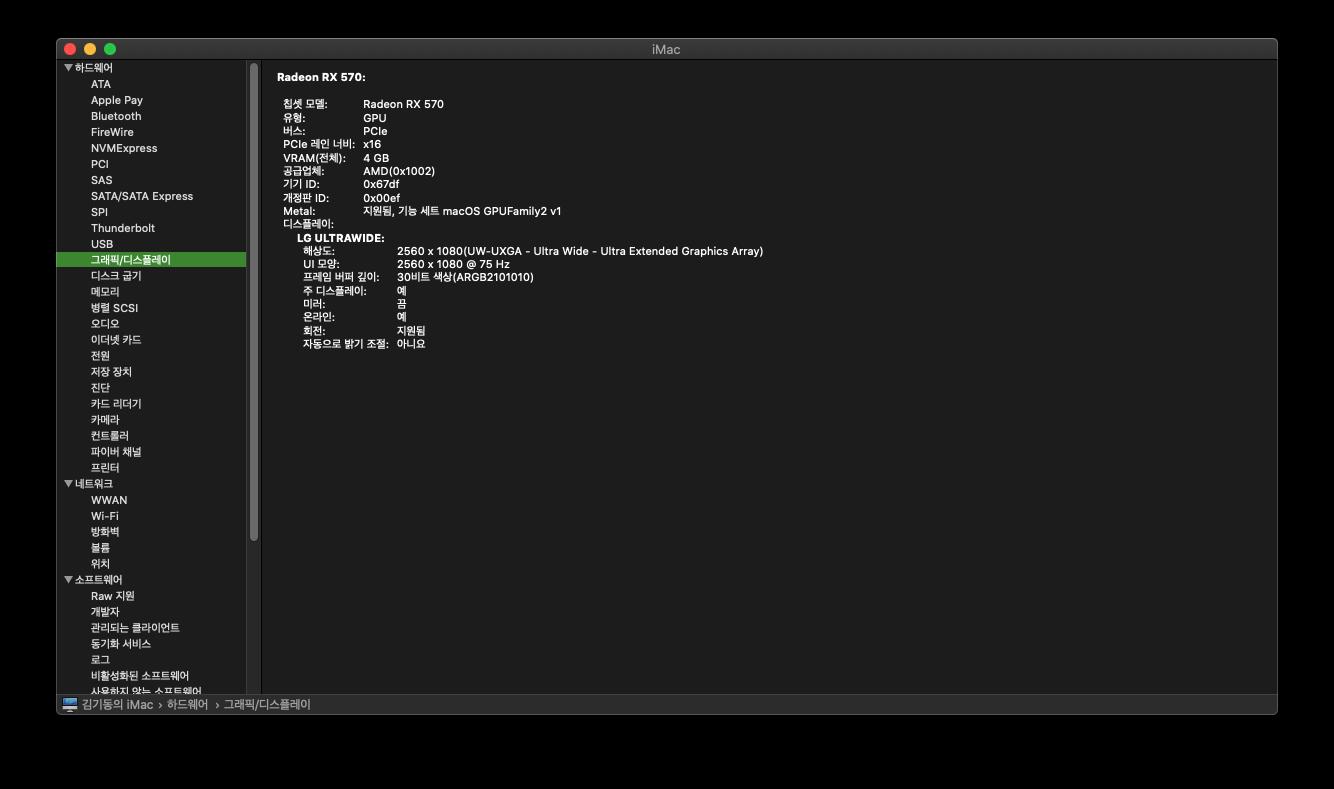
Task: Collapse the 하드웨어 section triangle
Action: tap(68, 68)
